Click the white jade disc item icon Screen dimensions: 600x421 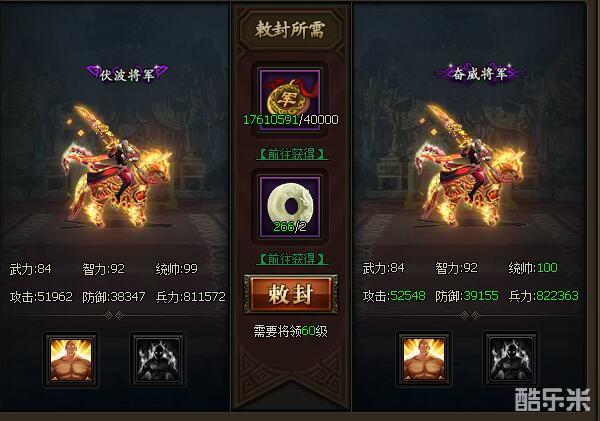pyautogui.click(x=290, y=207)
